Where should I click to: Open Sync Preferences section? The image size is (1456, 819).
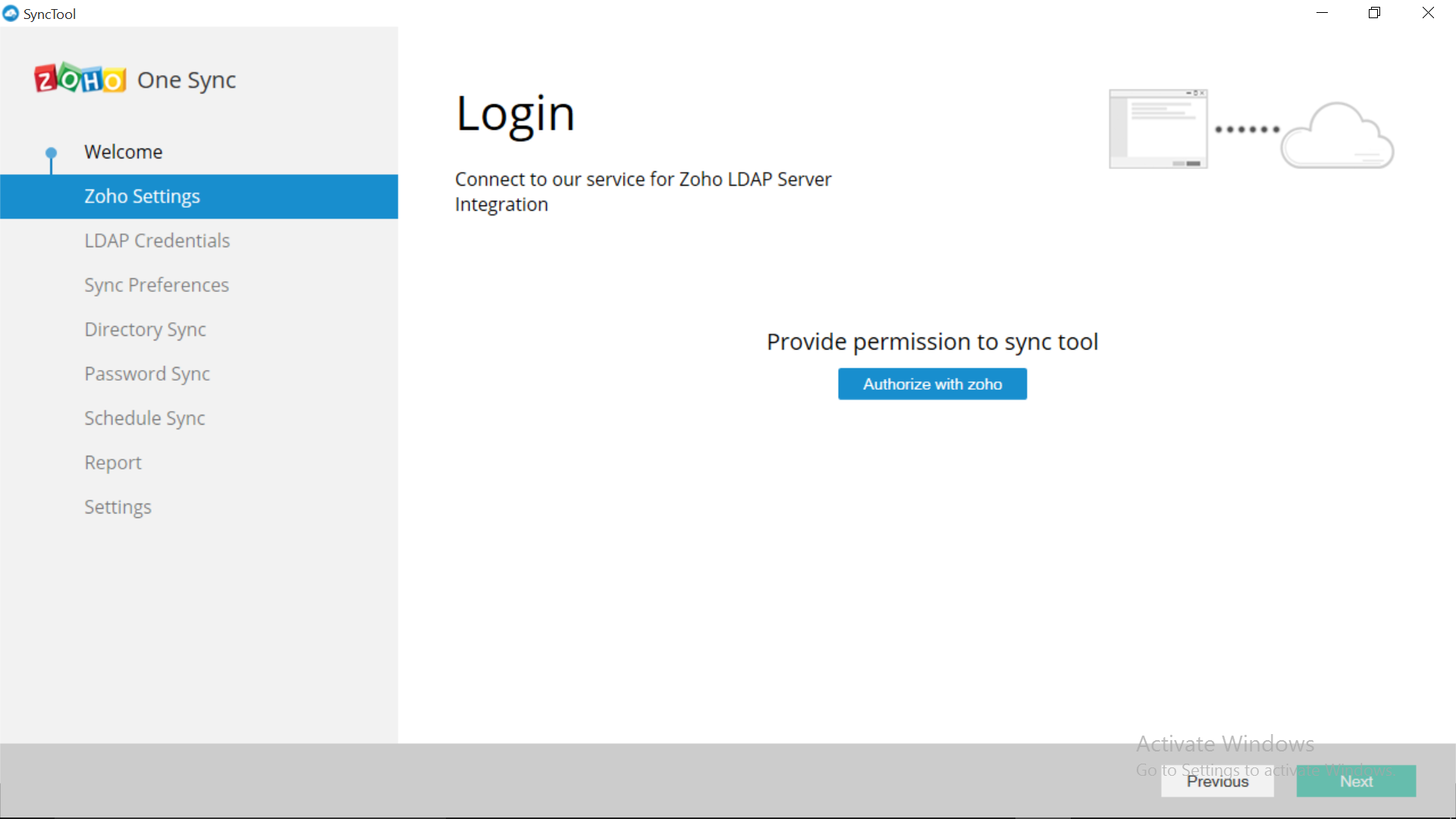tap(156, 285)
